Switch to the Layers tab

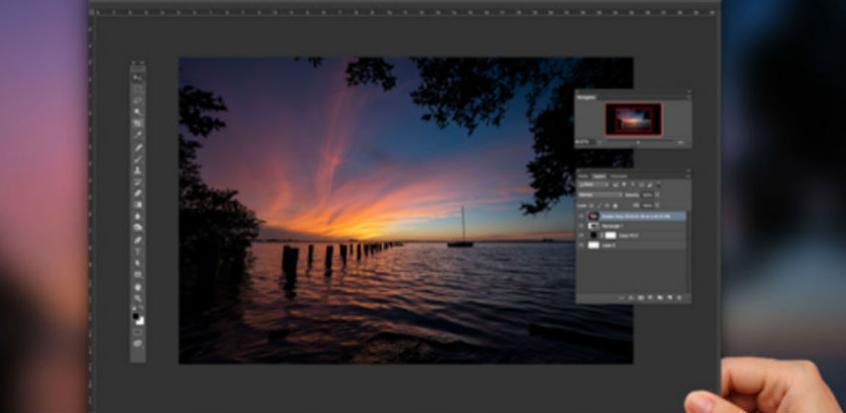click(x=600, y=175)
